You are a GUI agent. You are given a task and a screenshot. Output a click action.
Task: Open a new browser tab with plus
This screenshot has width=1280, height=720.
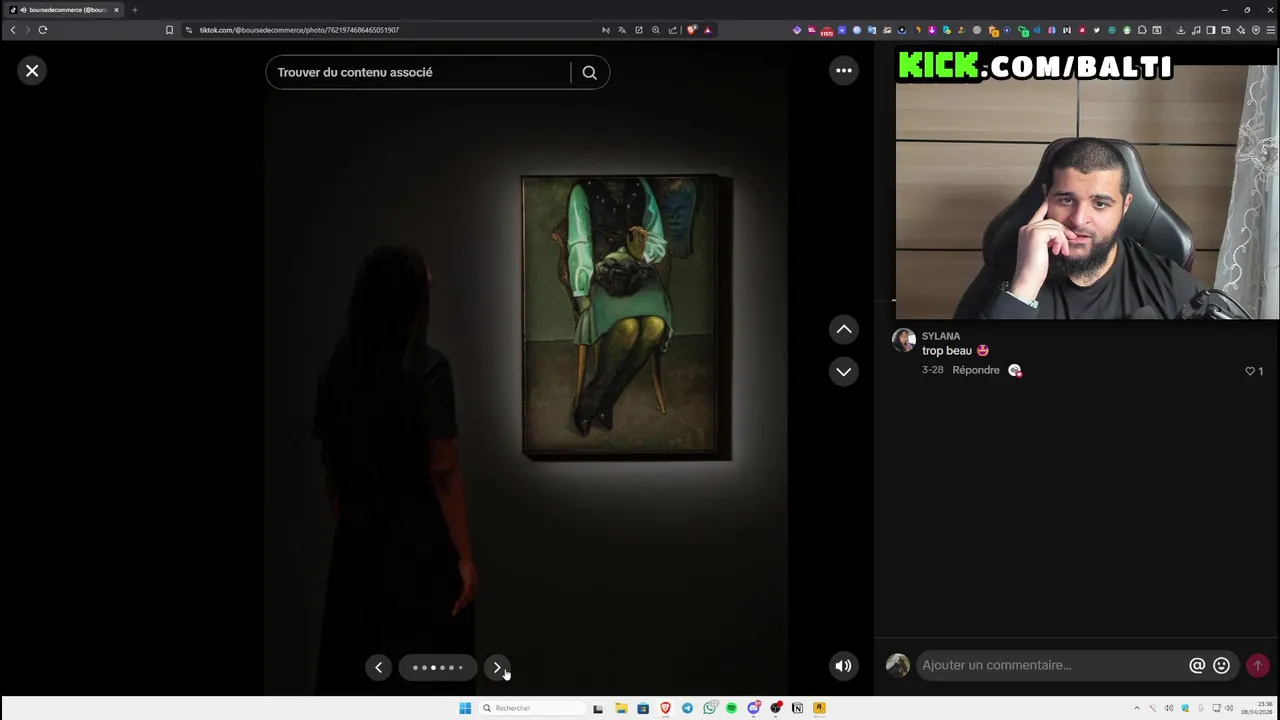134,10
